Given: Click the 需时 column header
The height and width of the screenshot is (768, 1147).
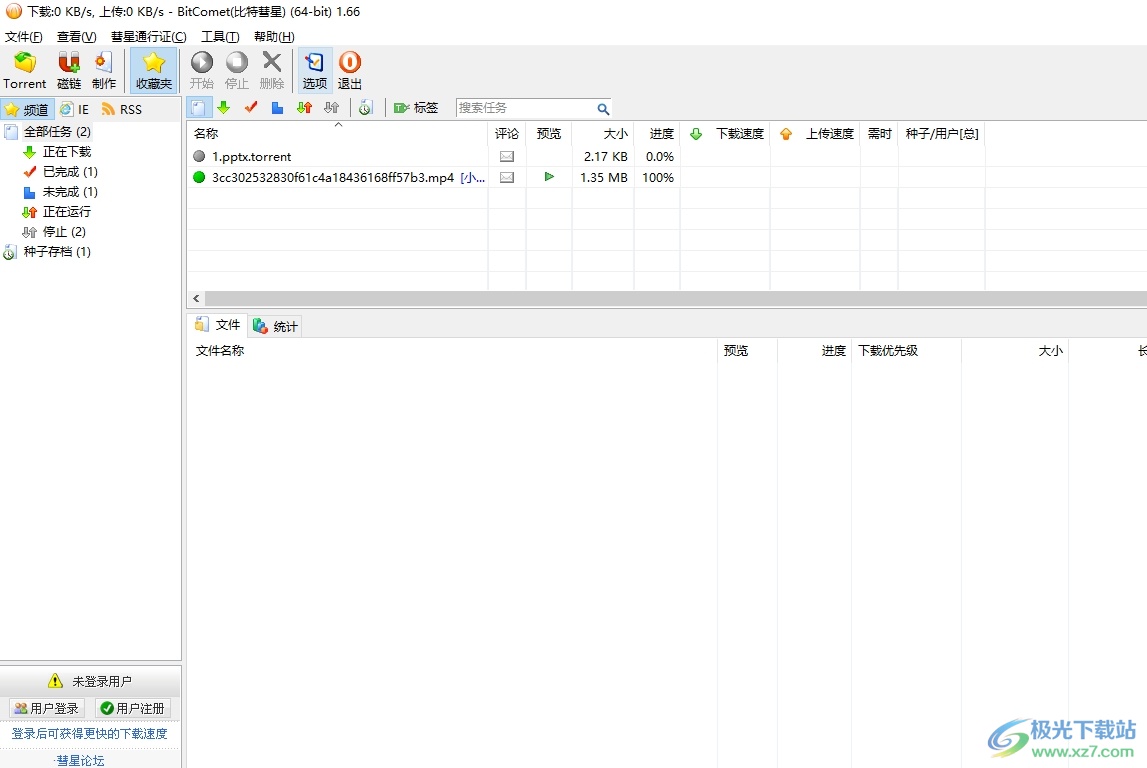Looking at the screenshot, I should tap(879, 134).
